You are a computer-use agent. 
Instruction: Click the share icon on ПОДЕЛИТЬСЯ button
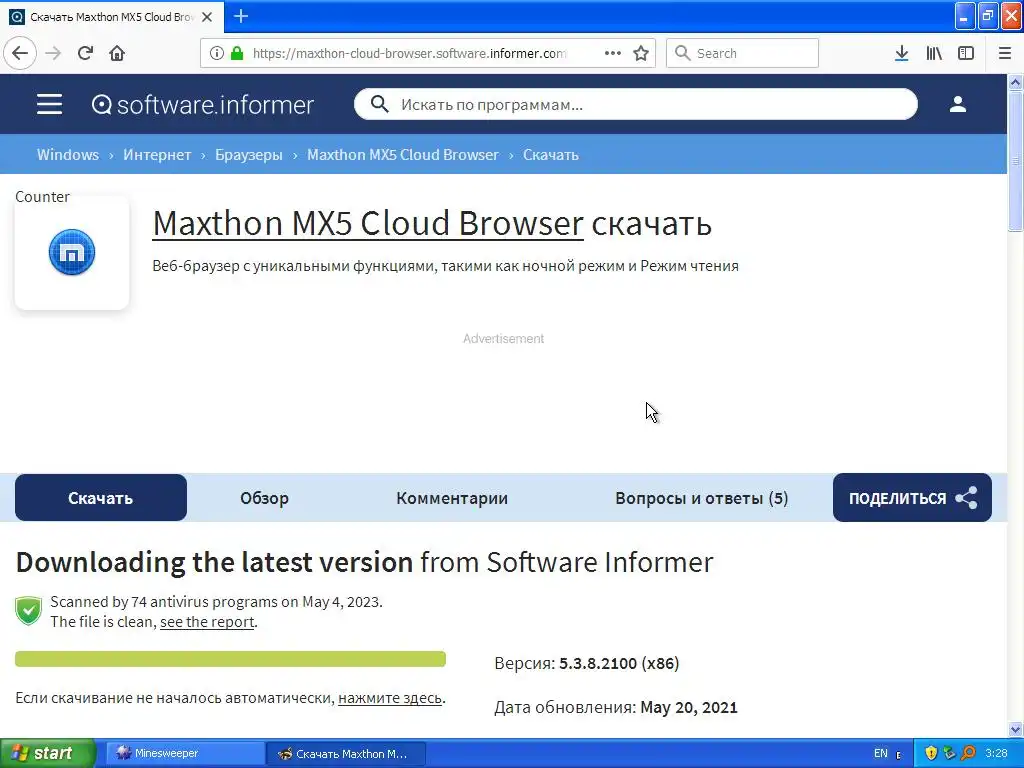tap(967, 498)
